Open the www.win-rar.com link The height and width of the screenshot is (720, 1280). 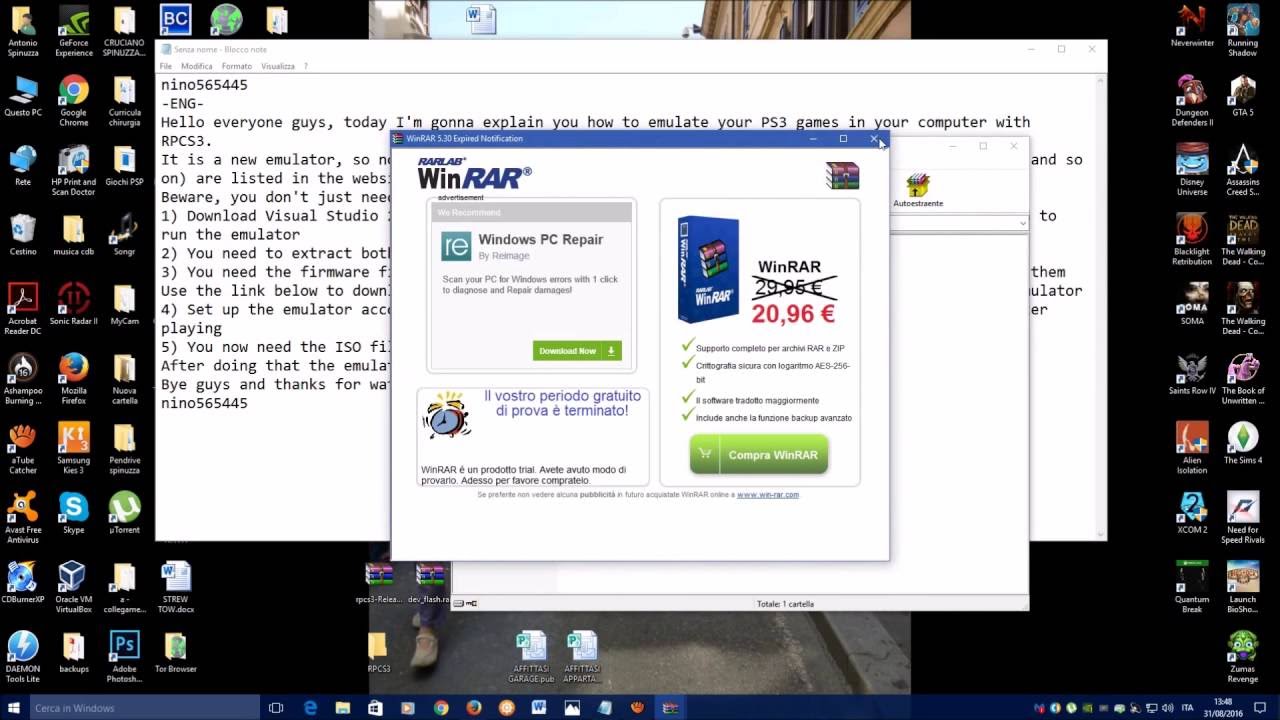[768, 494]
